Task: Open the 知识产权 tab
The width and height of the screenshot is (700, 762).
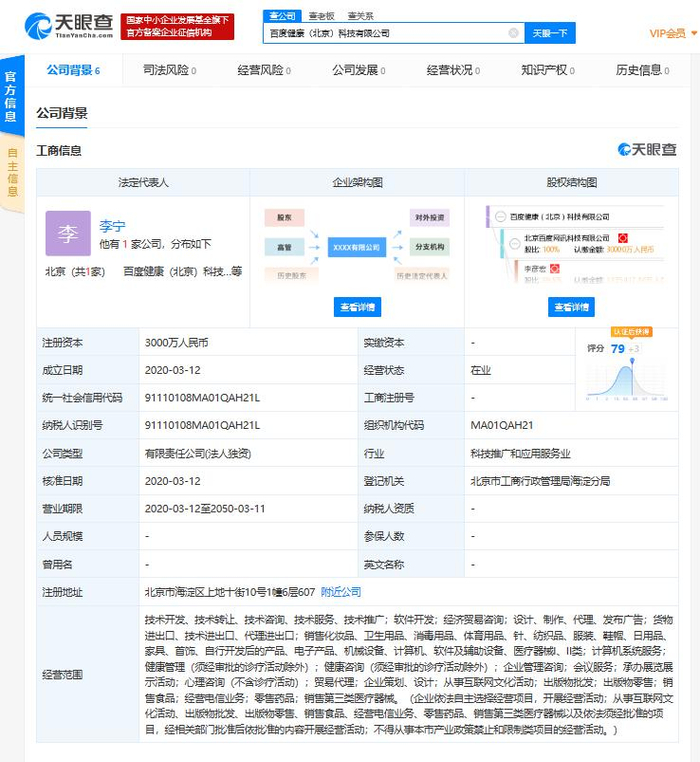Action: pos(548,70)
